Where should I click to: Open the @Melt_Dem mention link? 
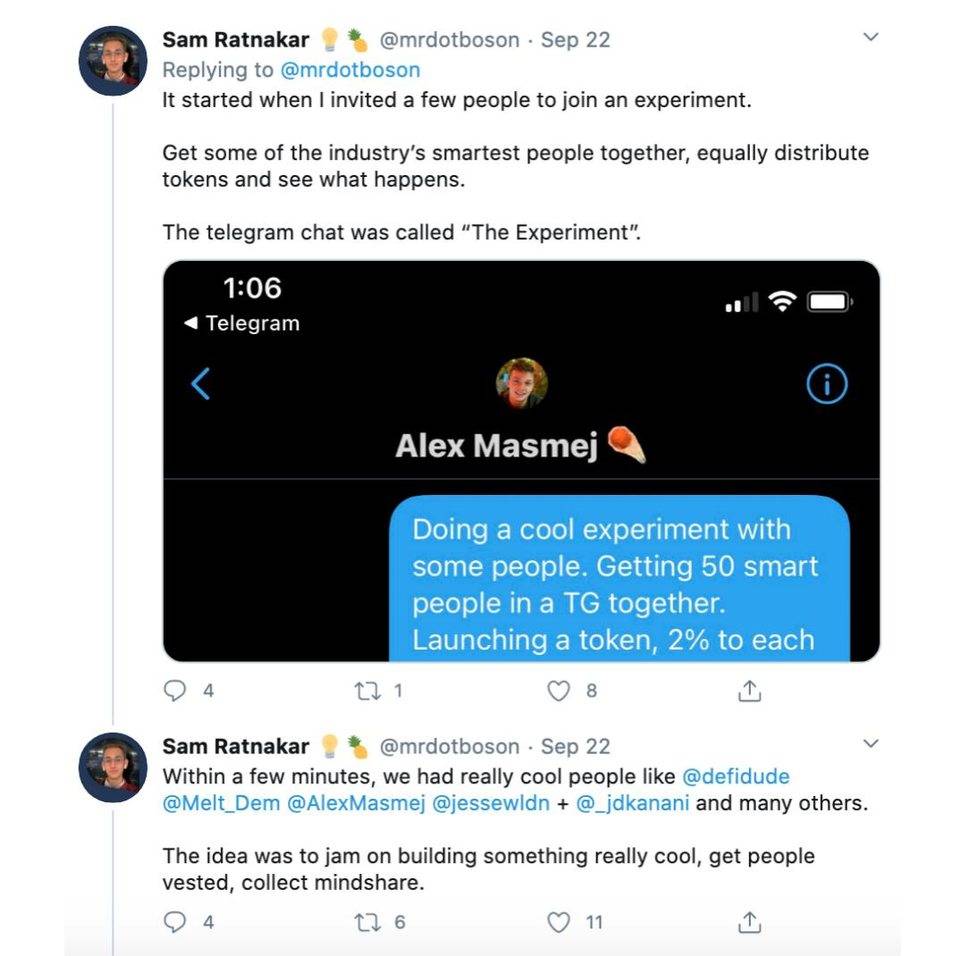coord(220,804)
